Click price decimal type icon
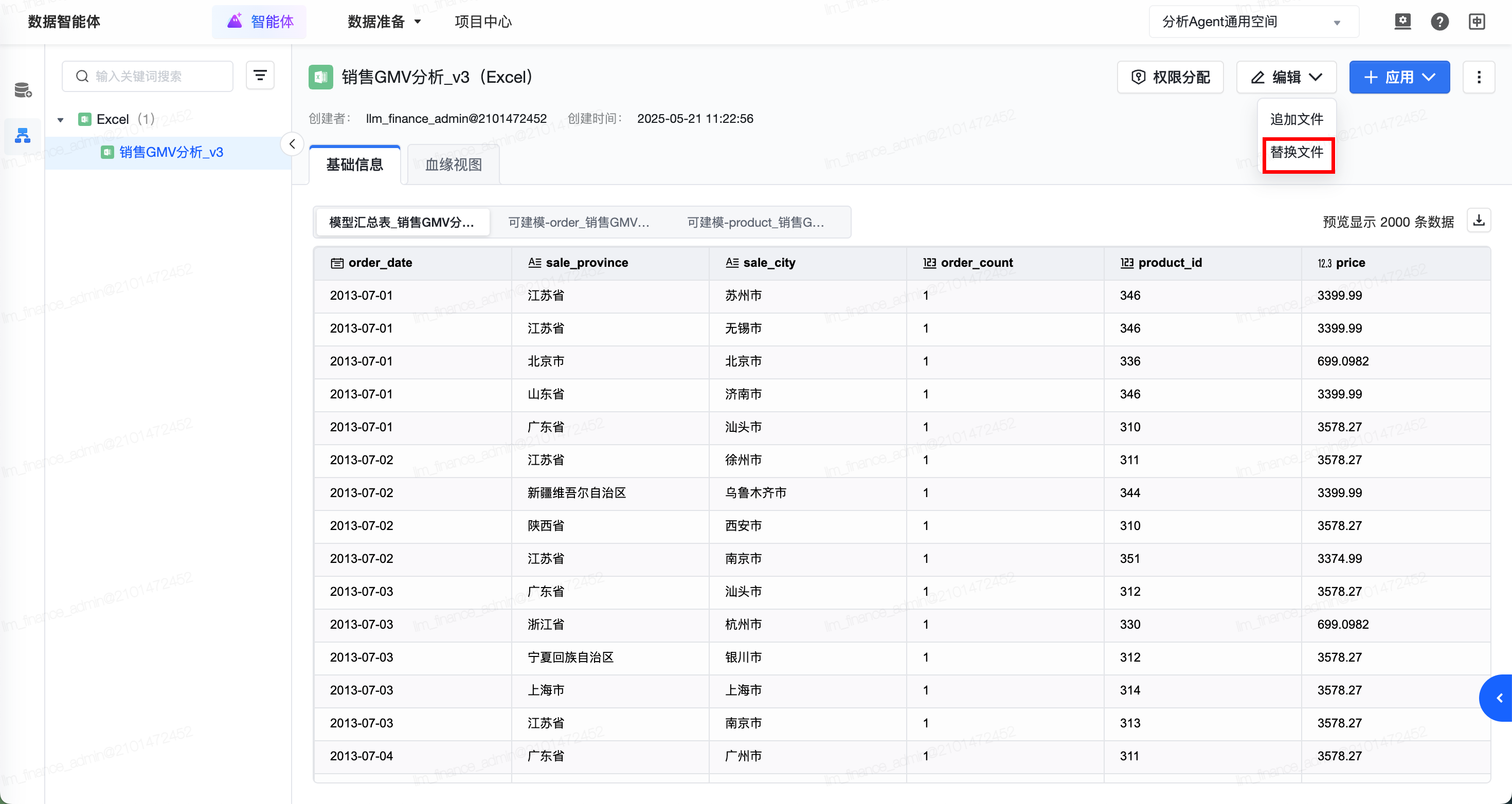1512x804 pixels. (x=1324, y=263)
